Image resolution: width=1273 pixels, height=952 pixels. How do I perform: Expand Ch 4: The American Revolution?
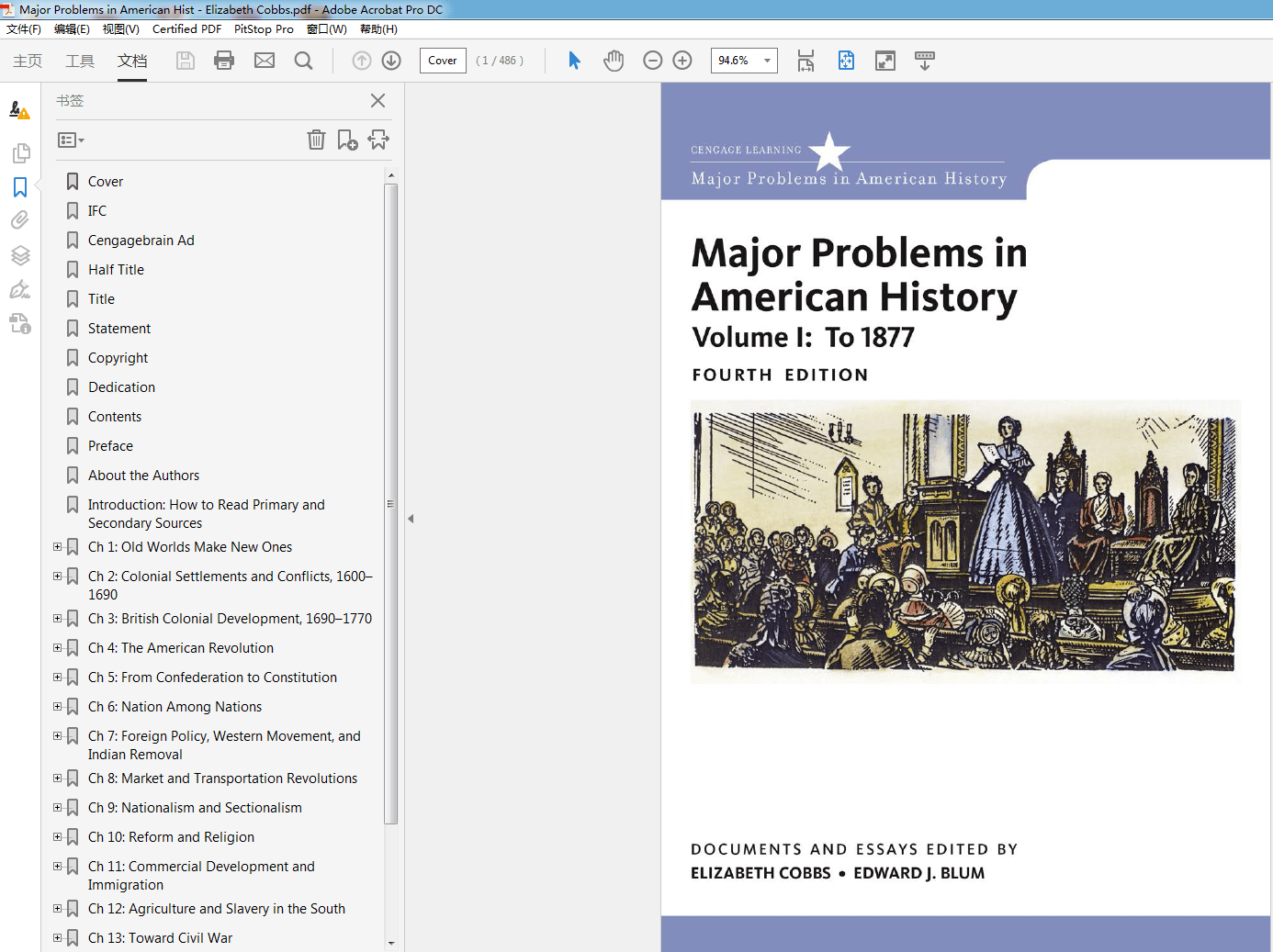coord(57,647)
